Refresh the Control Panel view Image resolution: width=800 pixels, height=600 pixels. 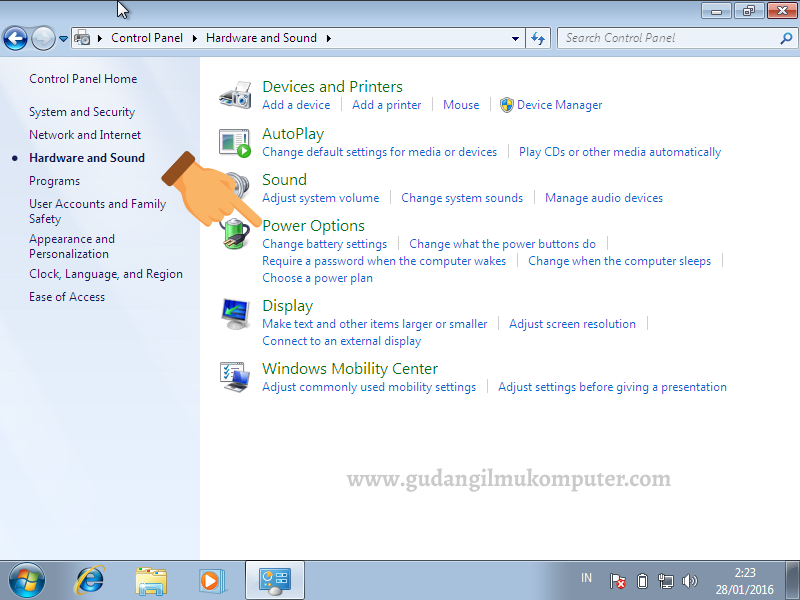(x=538, y=38)
